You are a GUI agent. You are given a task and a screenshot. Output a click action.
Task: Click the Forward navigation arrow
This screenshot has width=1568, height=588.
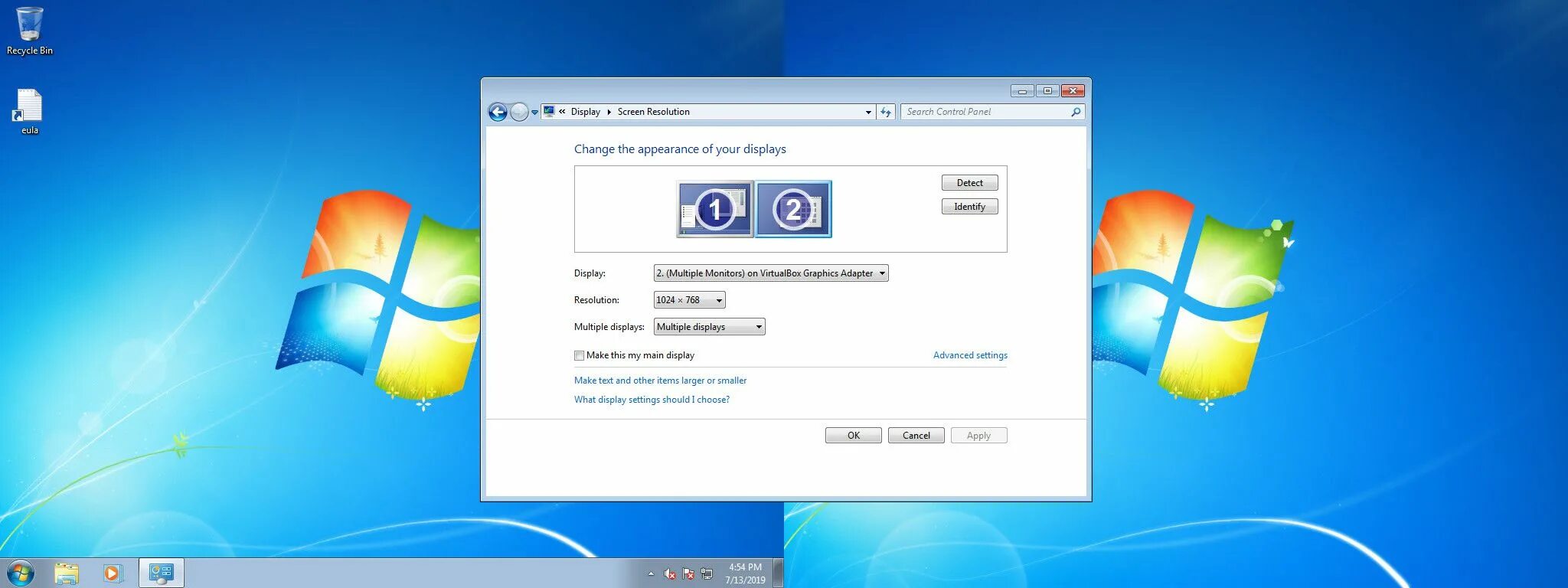(519, 113)
